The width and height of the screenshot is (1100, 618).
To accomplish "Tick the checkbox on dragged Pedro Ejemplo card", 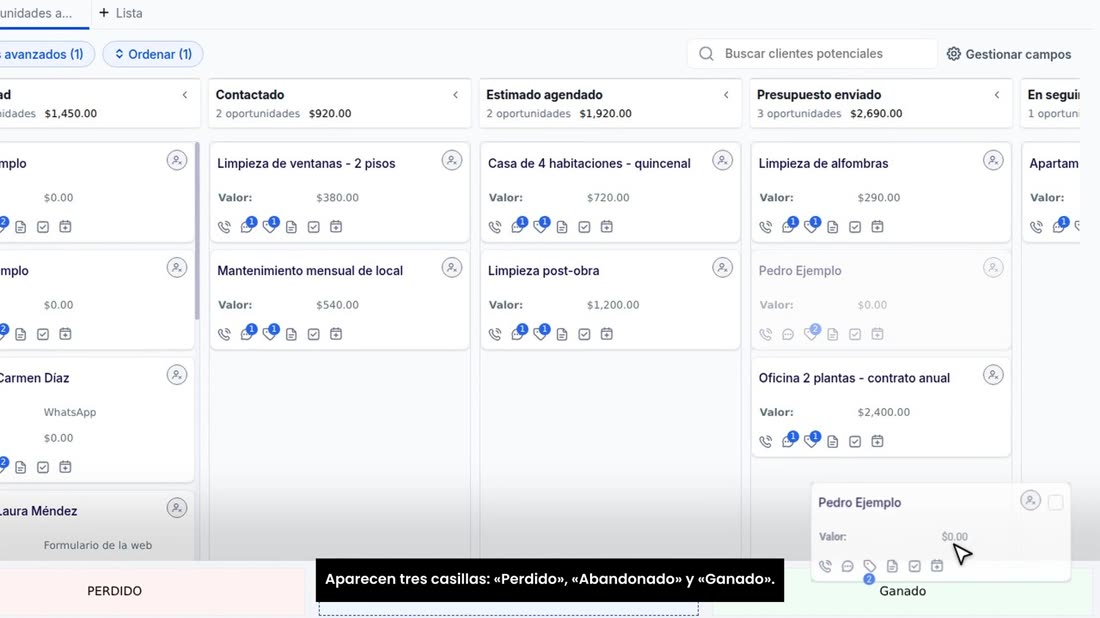I will (1055, 503).
